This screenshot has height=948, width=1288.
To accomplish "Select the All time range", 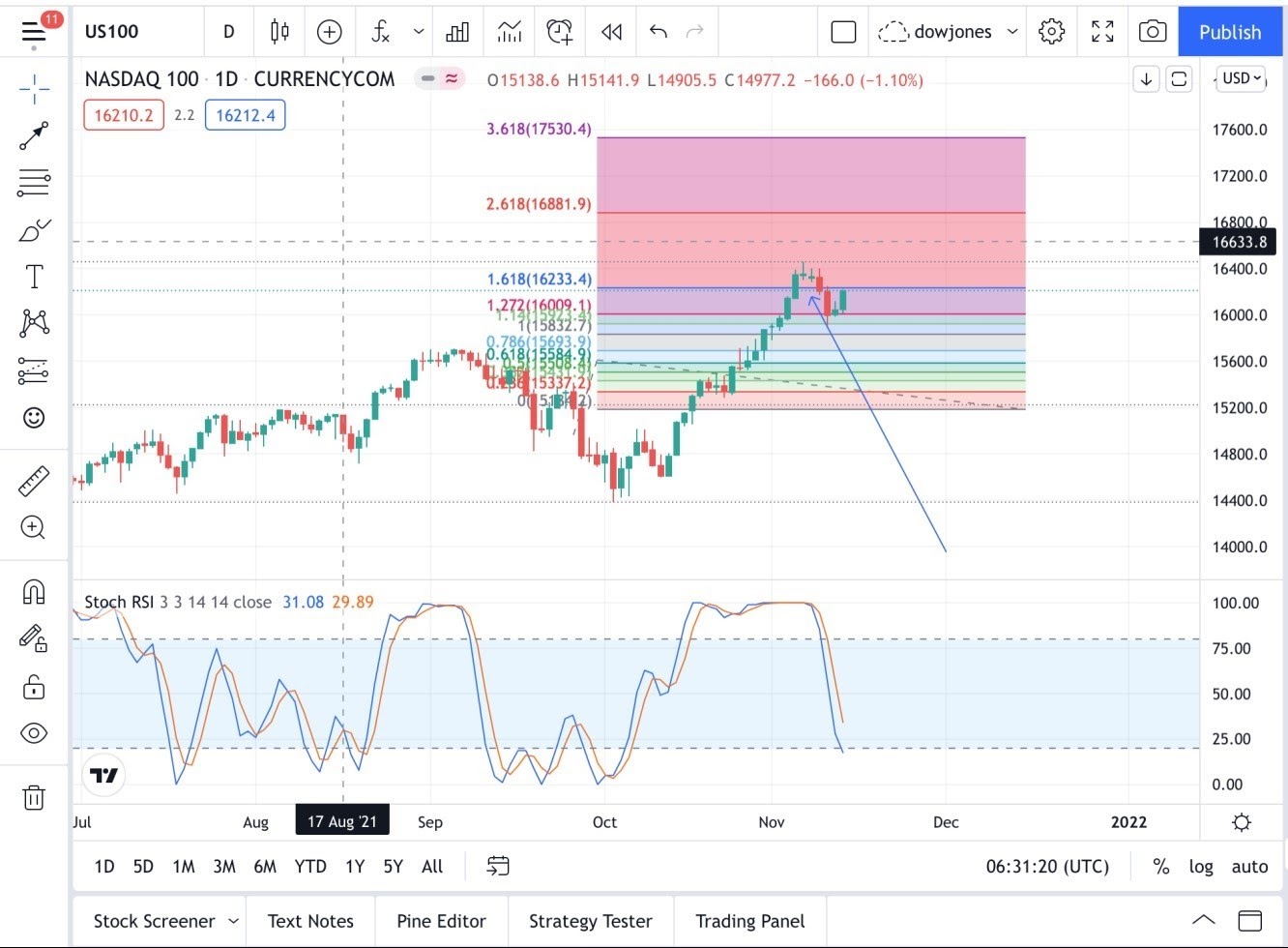I will 432,867.
